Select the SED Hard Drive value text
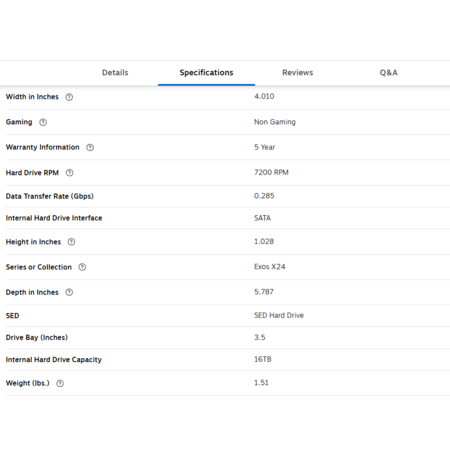 pyautogui.click(x=279, y=315)
